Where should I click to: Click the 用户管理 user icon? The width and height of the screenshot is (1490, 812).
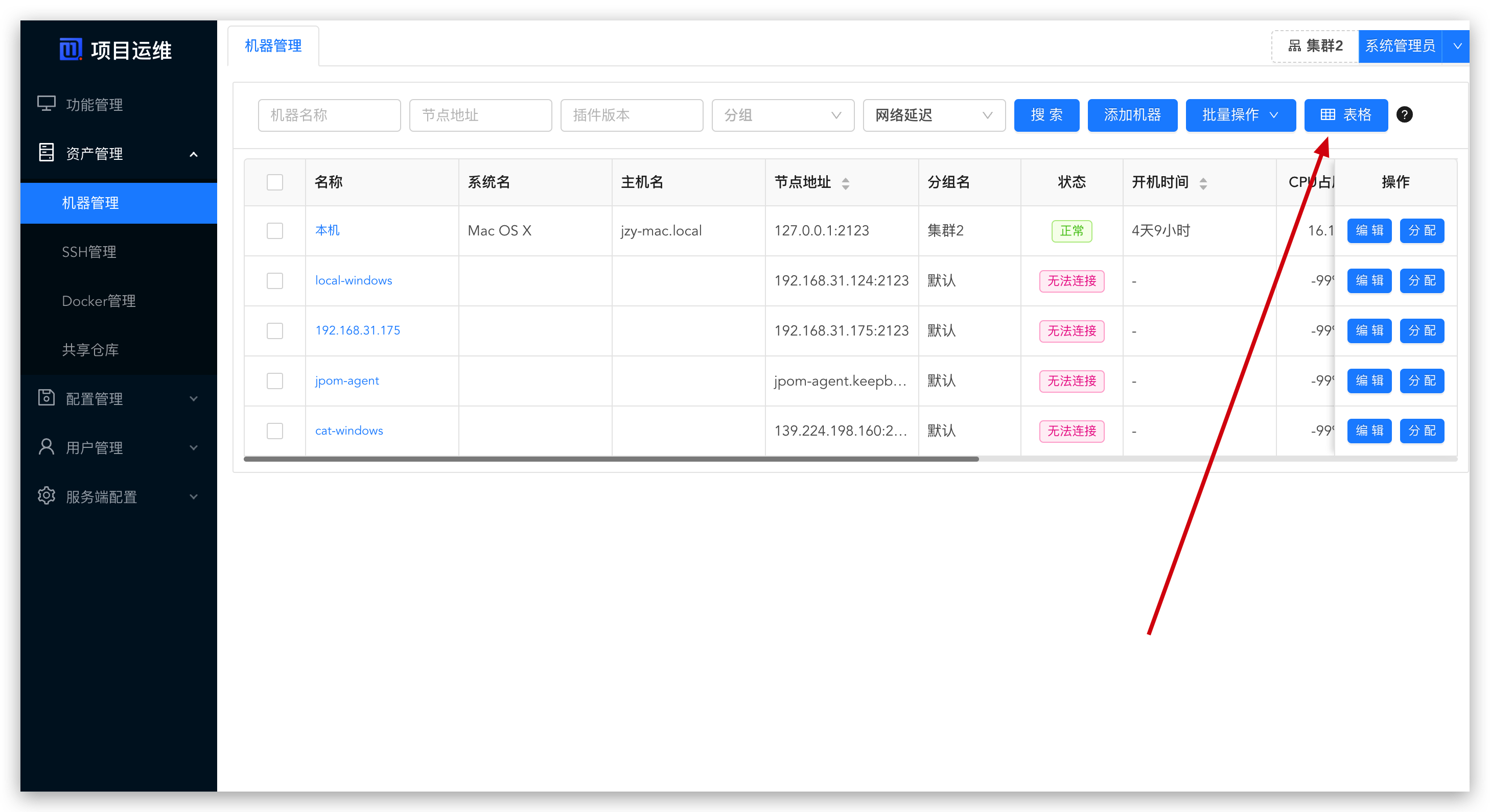pyautogui.click(x=46, y=447)
